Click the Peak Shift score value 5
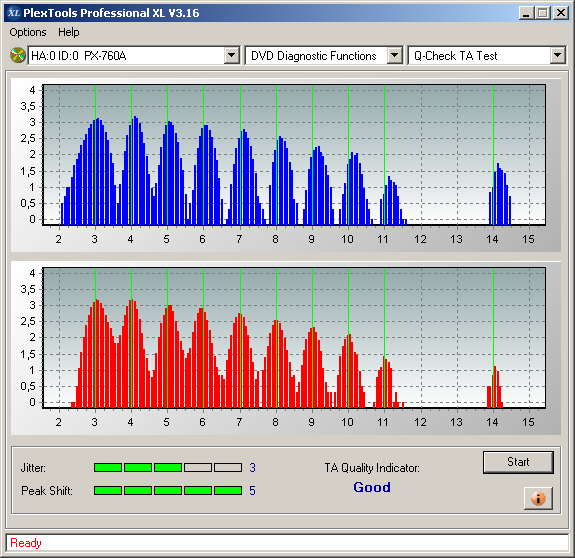Viewport: 575px width, 558px height. pyautogui.click(x=252, y=491)
